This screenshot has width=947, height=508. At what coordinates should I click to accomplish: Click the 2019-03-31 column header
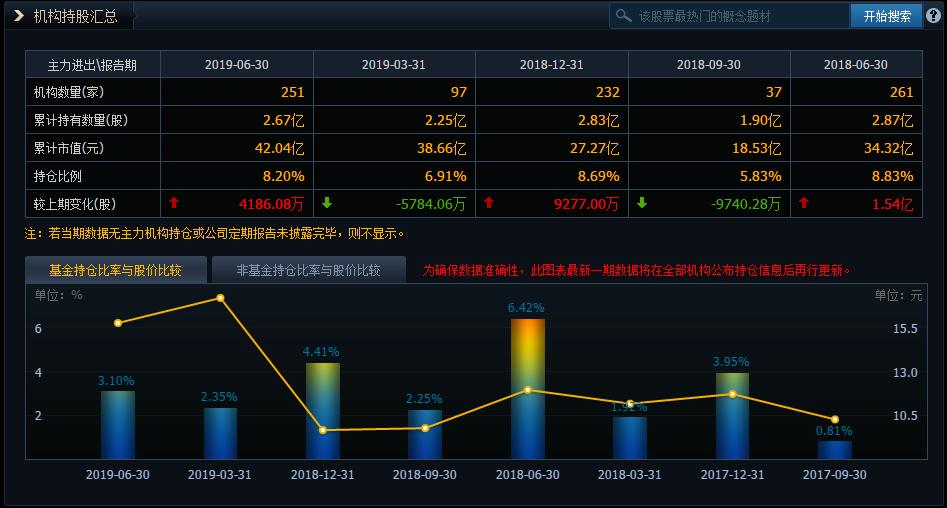[x=393, y=65]
